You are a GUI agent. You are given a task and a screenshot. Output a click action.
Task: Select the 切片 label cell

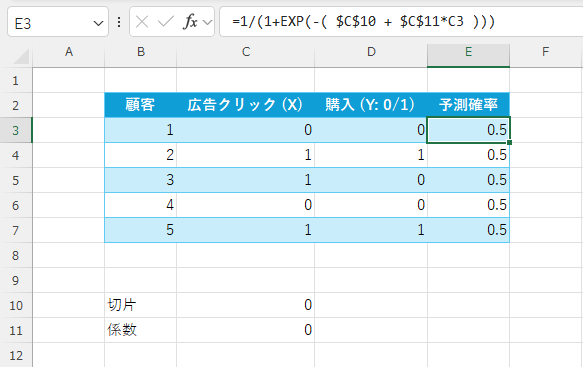click(141, 305)
